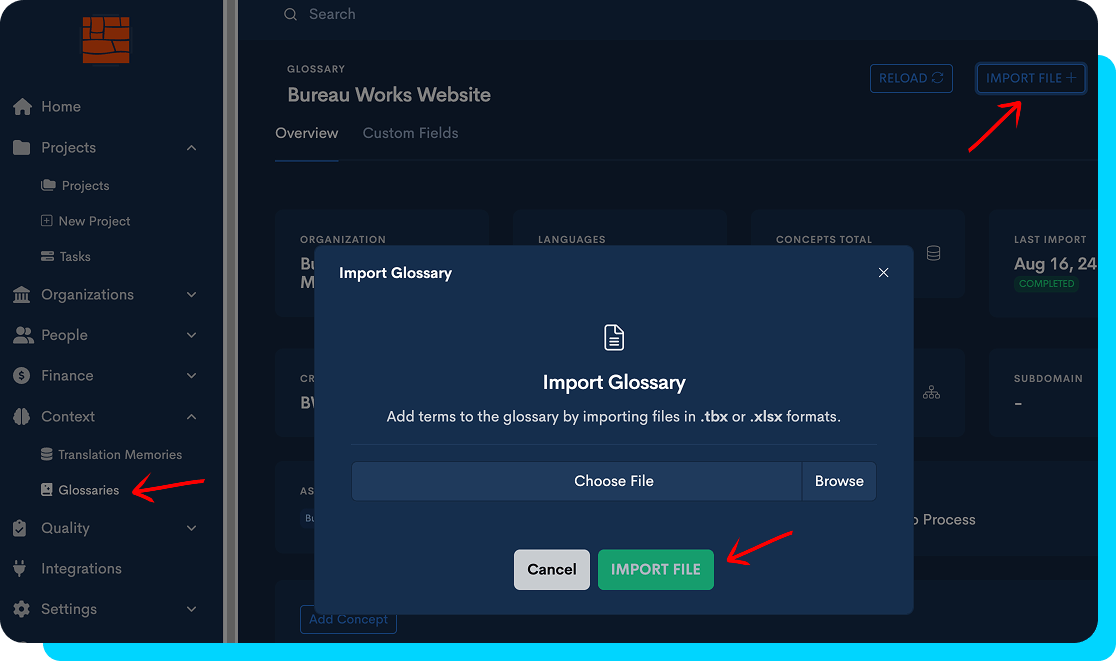Click the RELOAD button

pyautogui.click(x=911, y=78)
